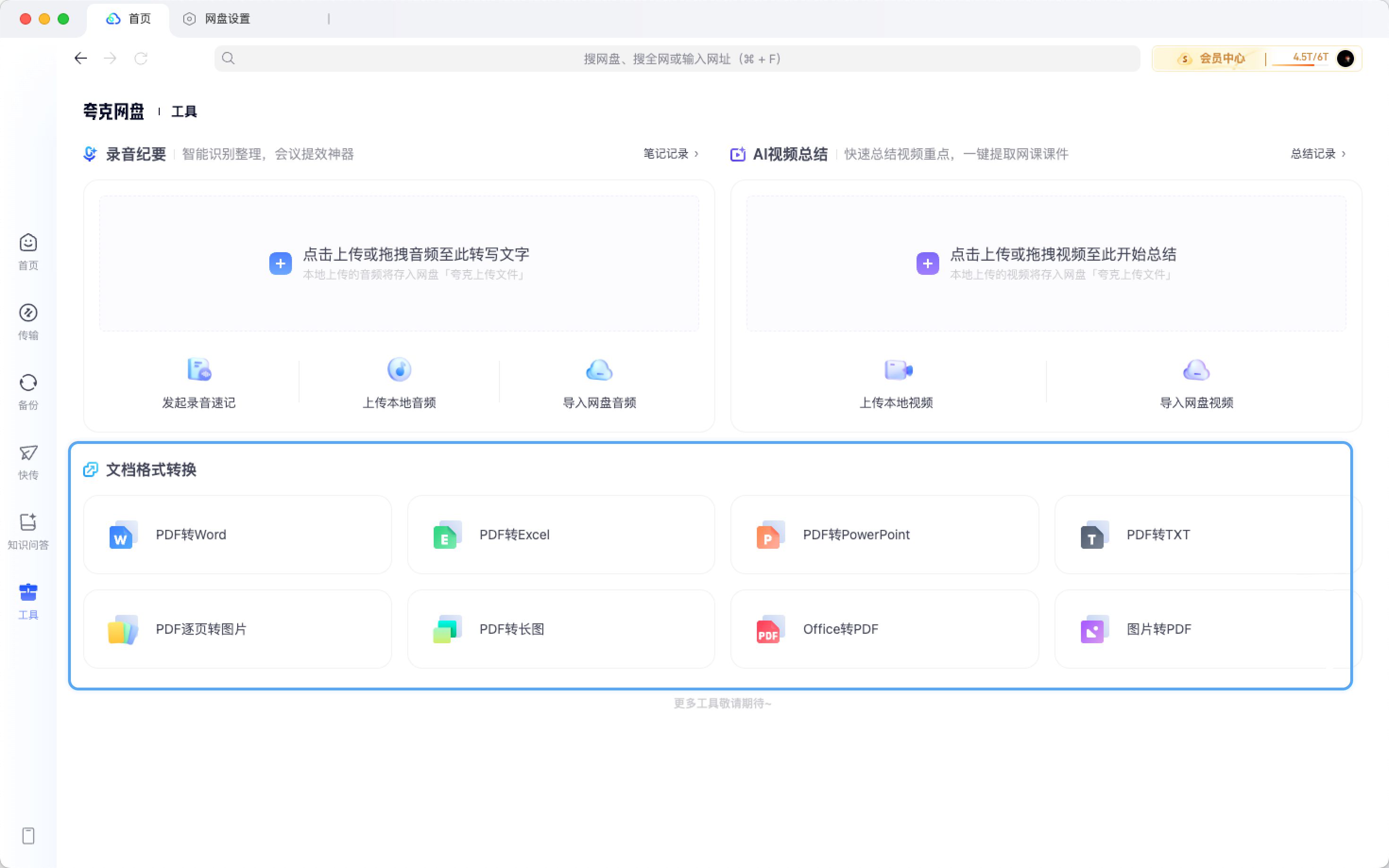The width and height of the screenshot is (1389, 868).
Task: Open the PDF转Word converter
Action: (237, 535)
